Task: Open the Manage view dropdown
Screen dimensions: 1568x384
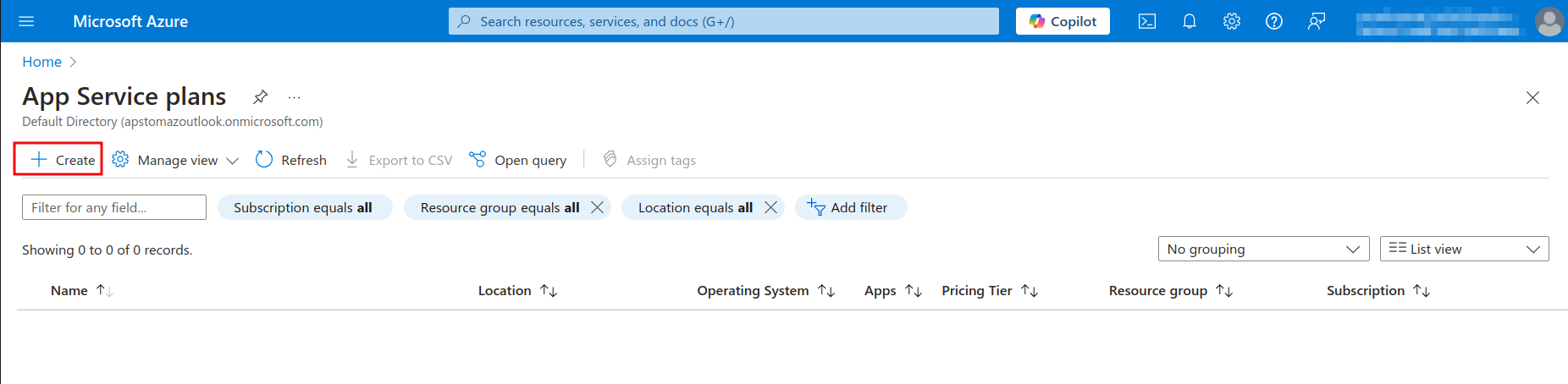Action: (175, 160)
